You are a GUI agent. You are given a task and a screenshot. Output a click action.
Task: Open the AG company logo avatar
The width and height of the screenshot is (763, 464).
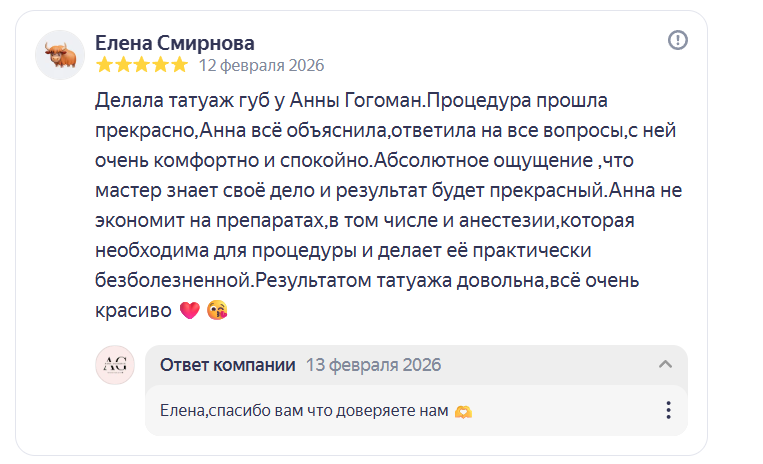(x=115, y=365)
